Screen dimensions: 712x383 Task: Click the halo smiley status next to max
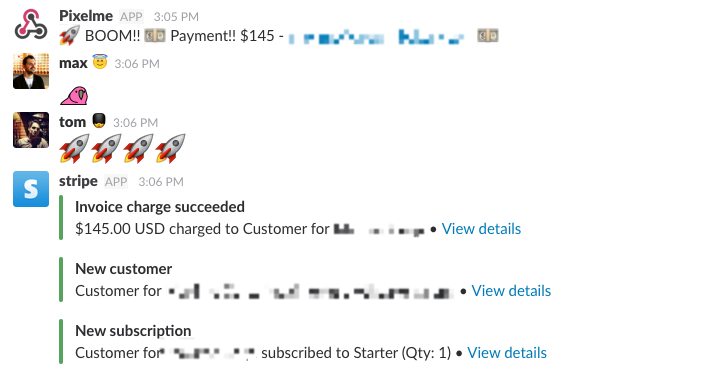pos(100,61)
